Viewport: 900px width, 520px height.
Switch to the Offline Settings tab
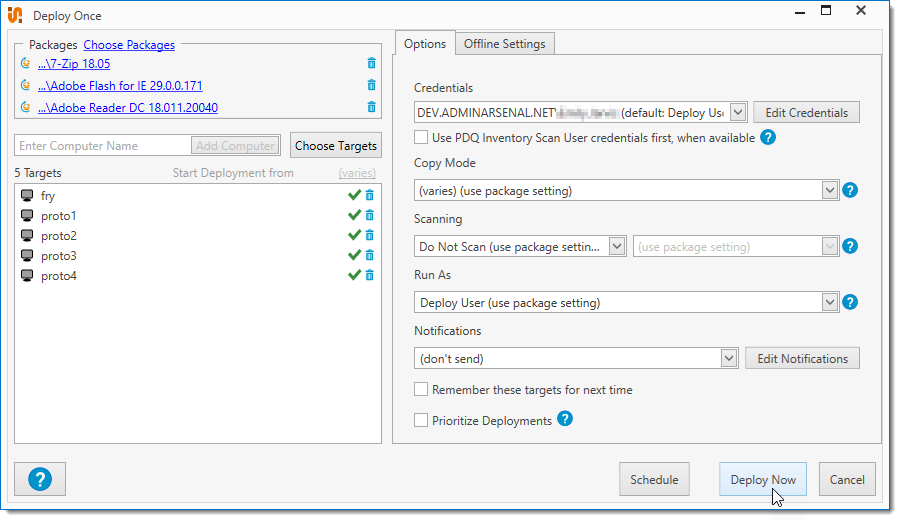click(505, 44)
